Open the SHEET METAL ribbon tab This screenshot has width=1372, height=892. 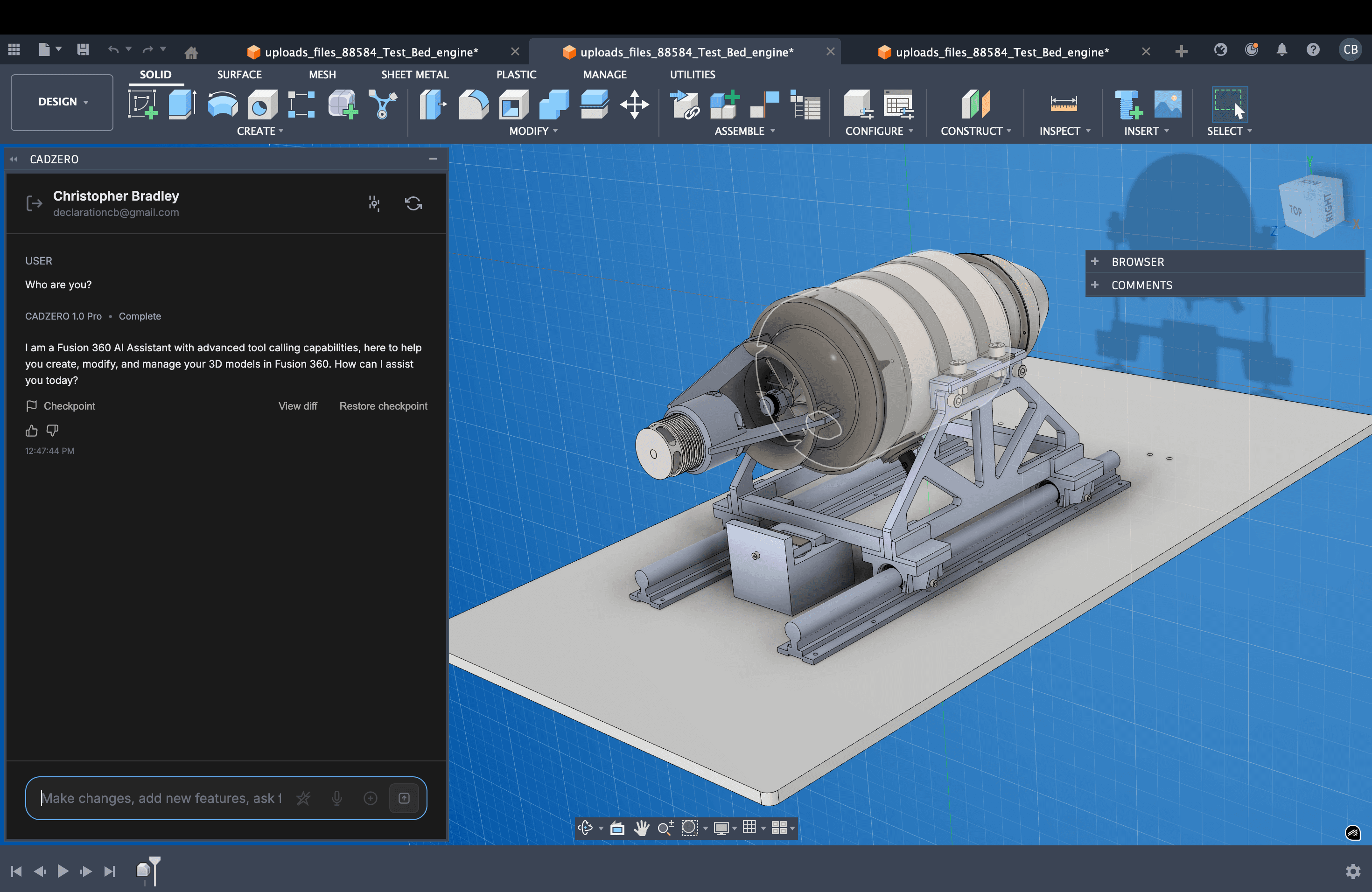(x=414, y=74)
